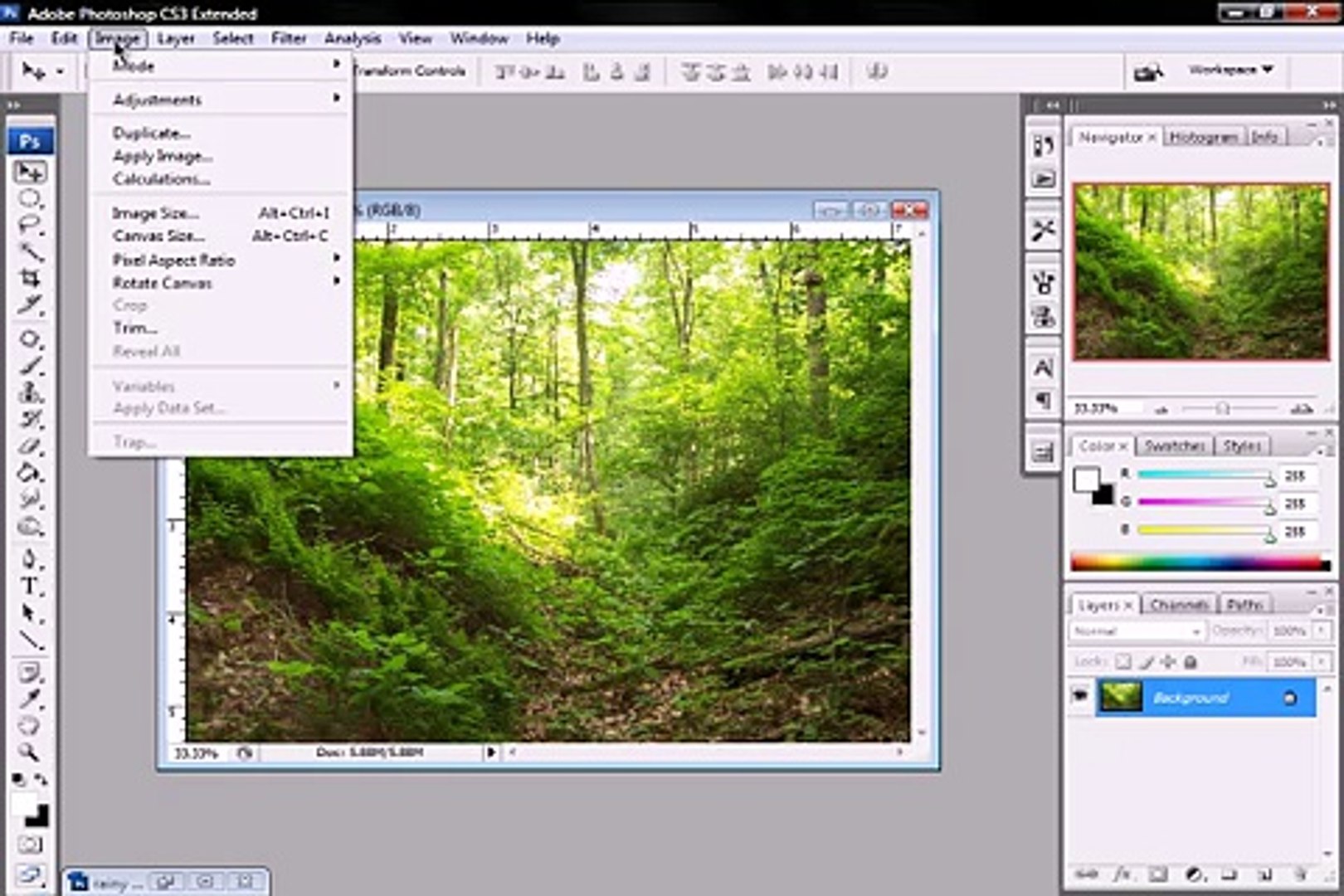Swap foreground and background colors
The height and width of the screenshot is (896, 1344).
click(x=41, y=780)
